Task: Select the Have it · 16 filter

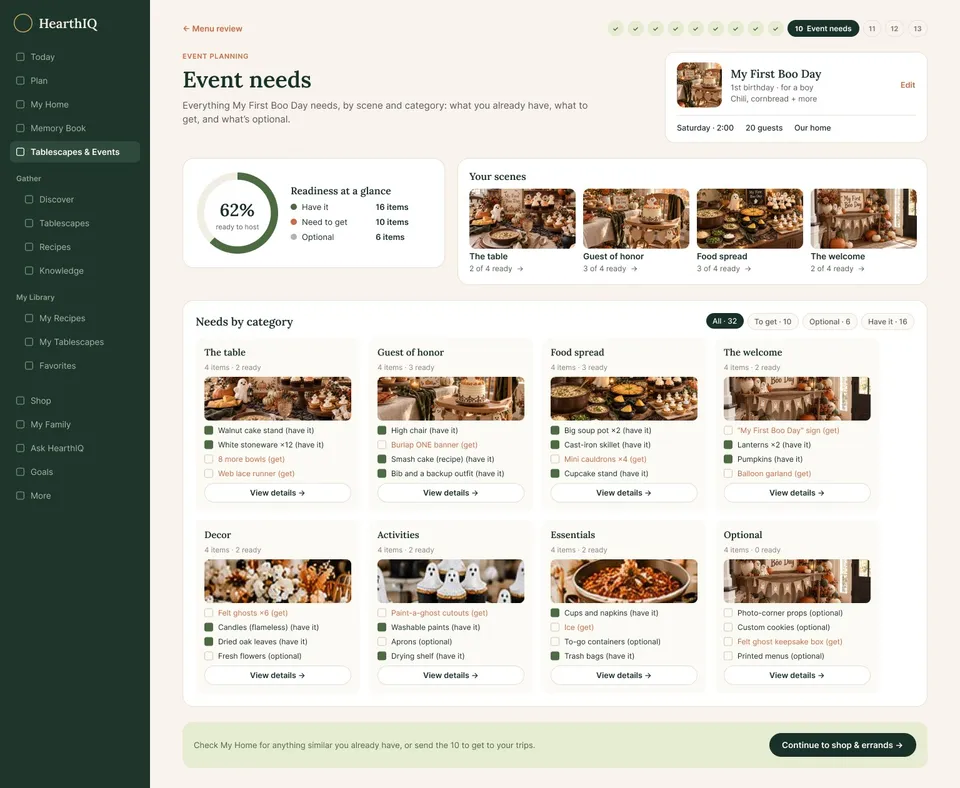Action: tap(887, 321)
